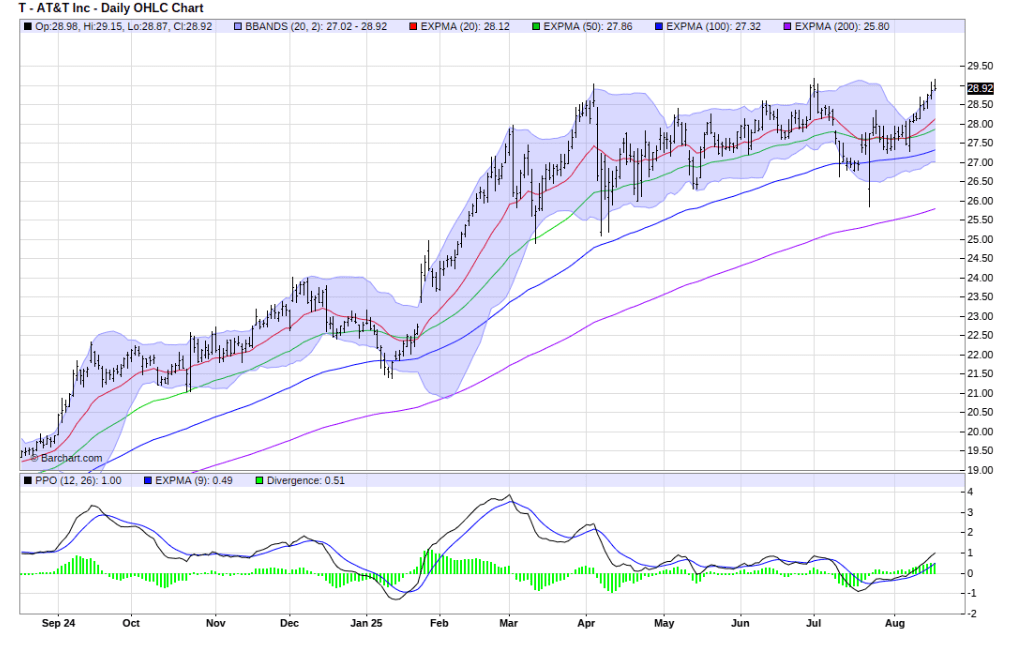Screen dimensions: 1017x659
Task: Click the 'Nov' date axis label
Action: [x=215, y=623]
